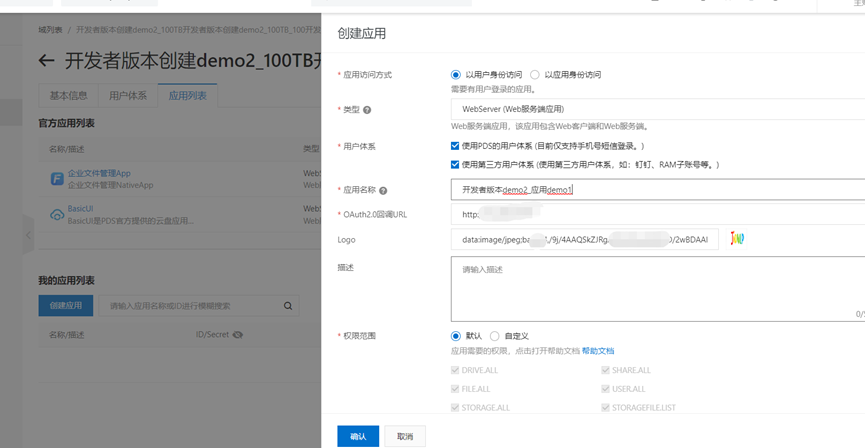Focus the OAuth2.0回调URL input field
865x448 pixels.
coord(658,214)
